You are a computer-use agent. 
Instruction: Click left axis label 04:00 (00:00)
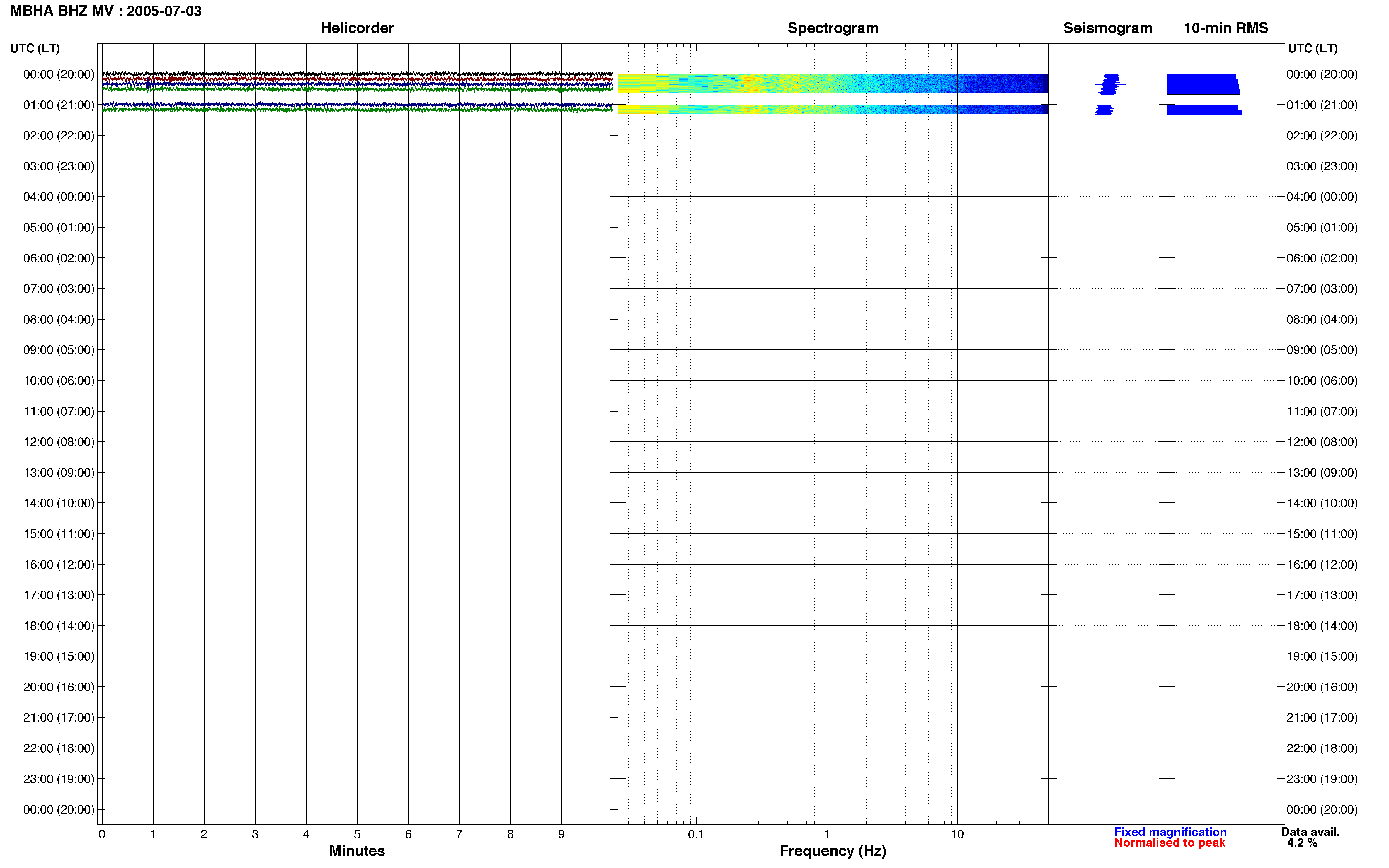point(59,196)
